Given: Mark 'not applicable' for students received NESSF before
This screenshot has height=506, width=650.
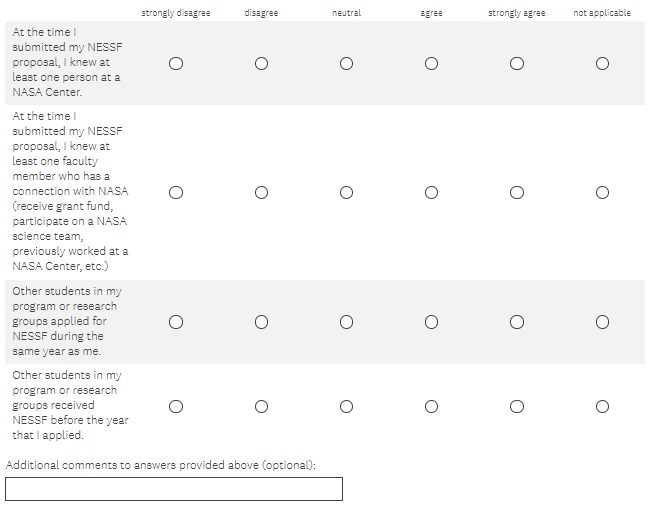Looking at the screenshot, I should (602, 406).
